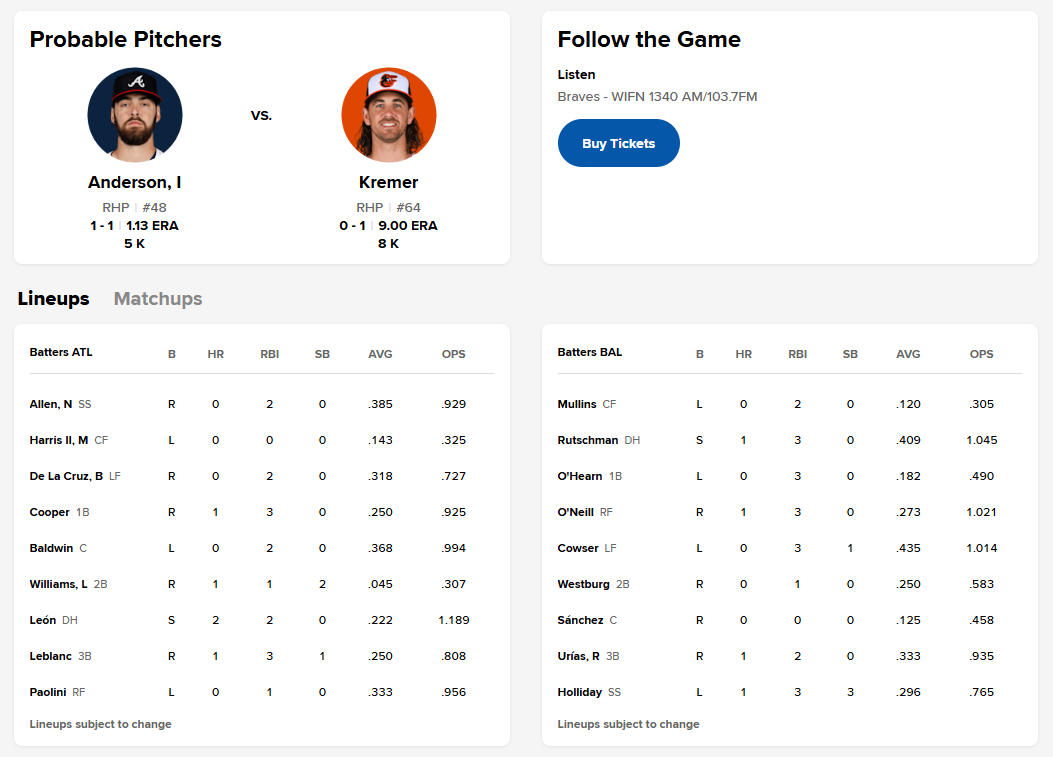Open Baldwin catcher player link
1053x757 pixels.
[x=51, y=548]
